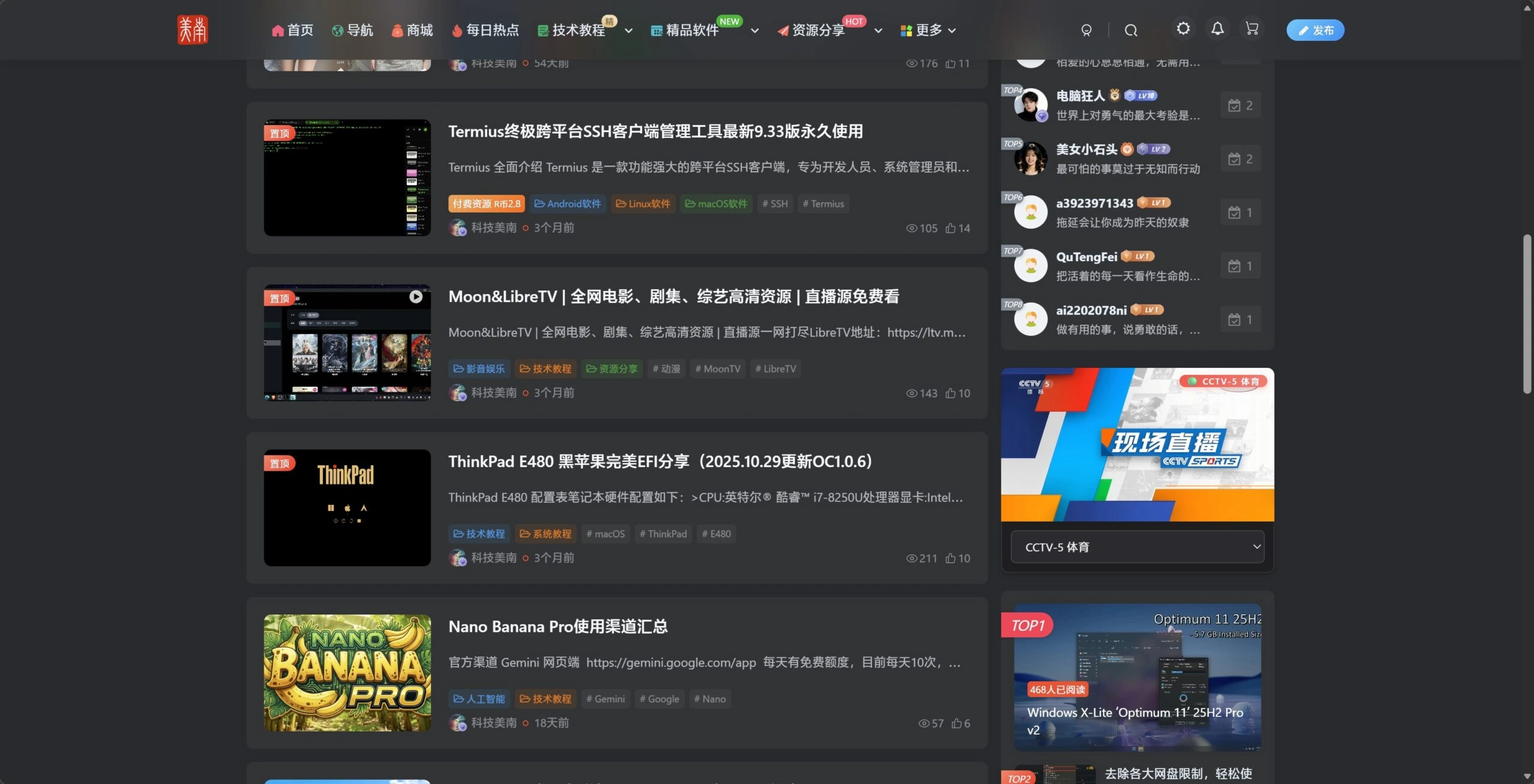1534x784 pixels.
Task: Click the play icon on Moon&LibreTV thumbnail
Action: point(415,296)
